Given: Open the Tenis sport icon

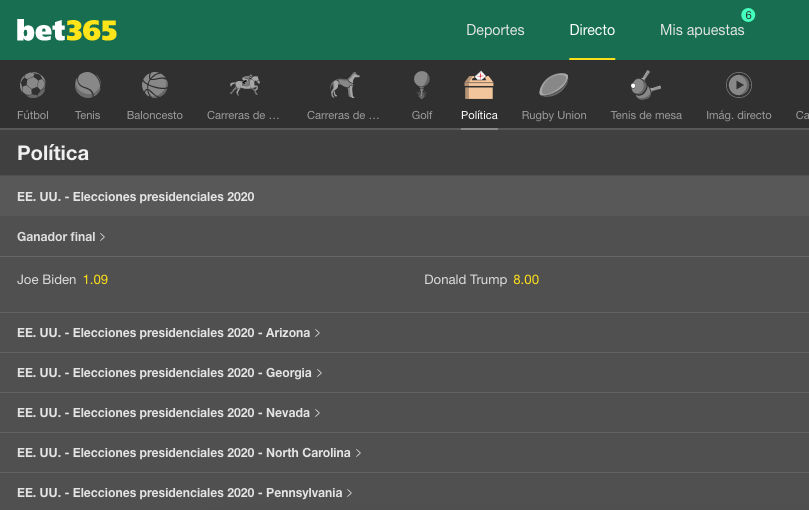Looking at the screenshot, I should [x=87, y=86].
